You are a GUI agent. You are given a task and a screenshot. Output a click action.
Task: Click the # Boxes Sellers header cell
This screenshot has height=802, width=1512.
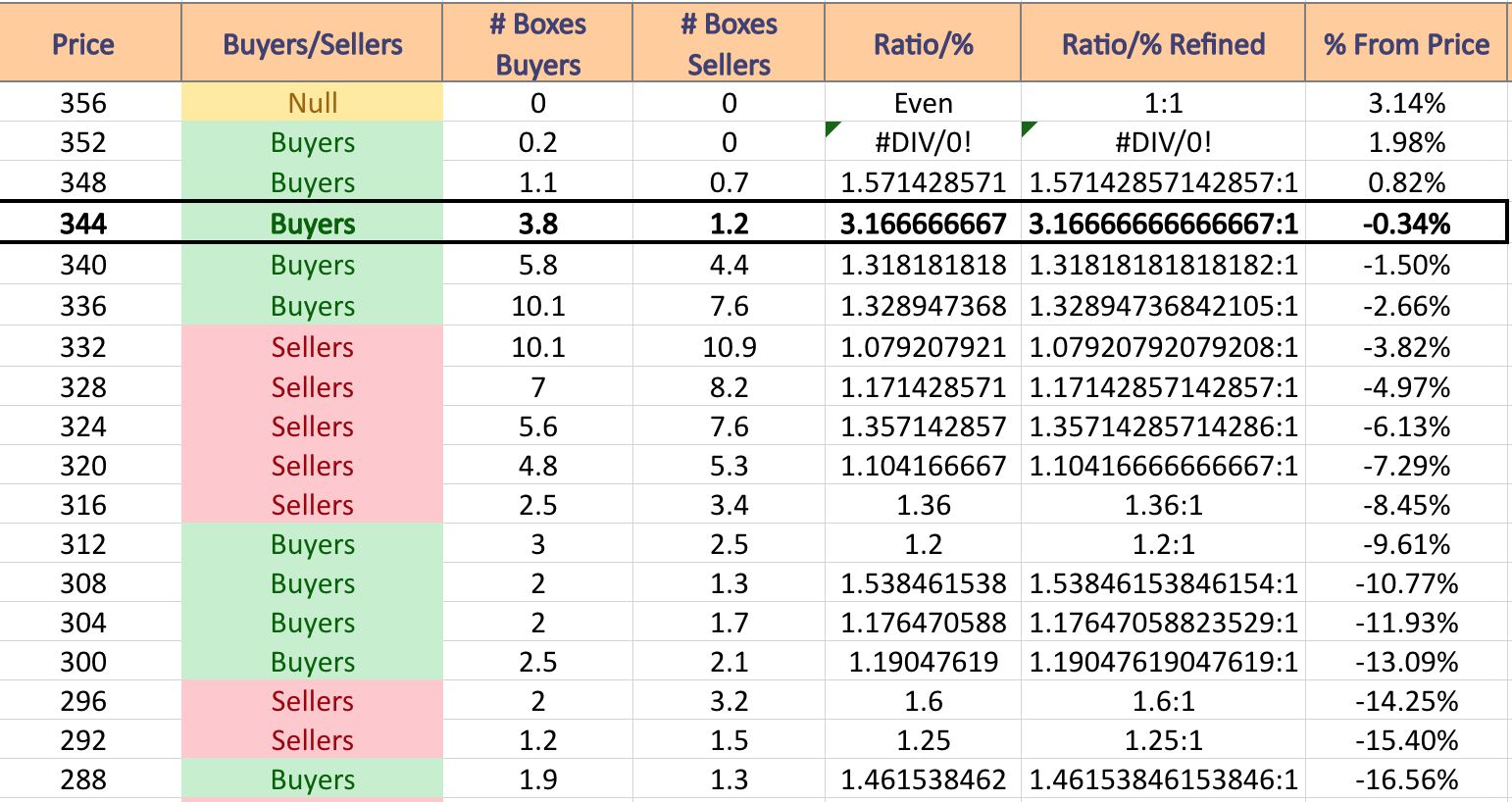point(729,43)
